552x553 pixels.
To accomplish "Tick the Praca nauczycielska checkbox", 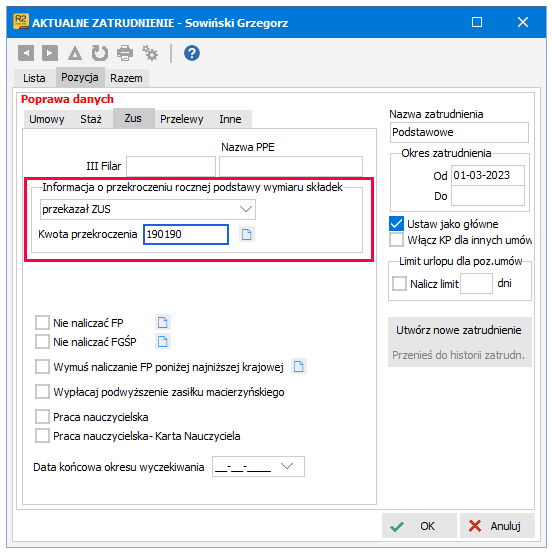I will pos(42,417).
